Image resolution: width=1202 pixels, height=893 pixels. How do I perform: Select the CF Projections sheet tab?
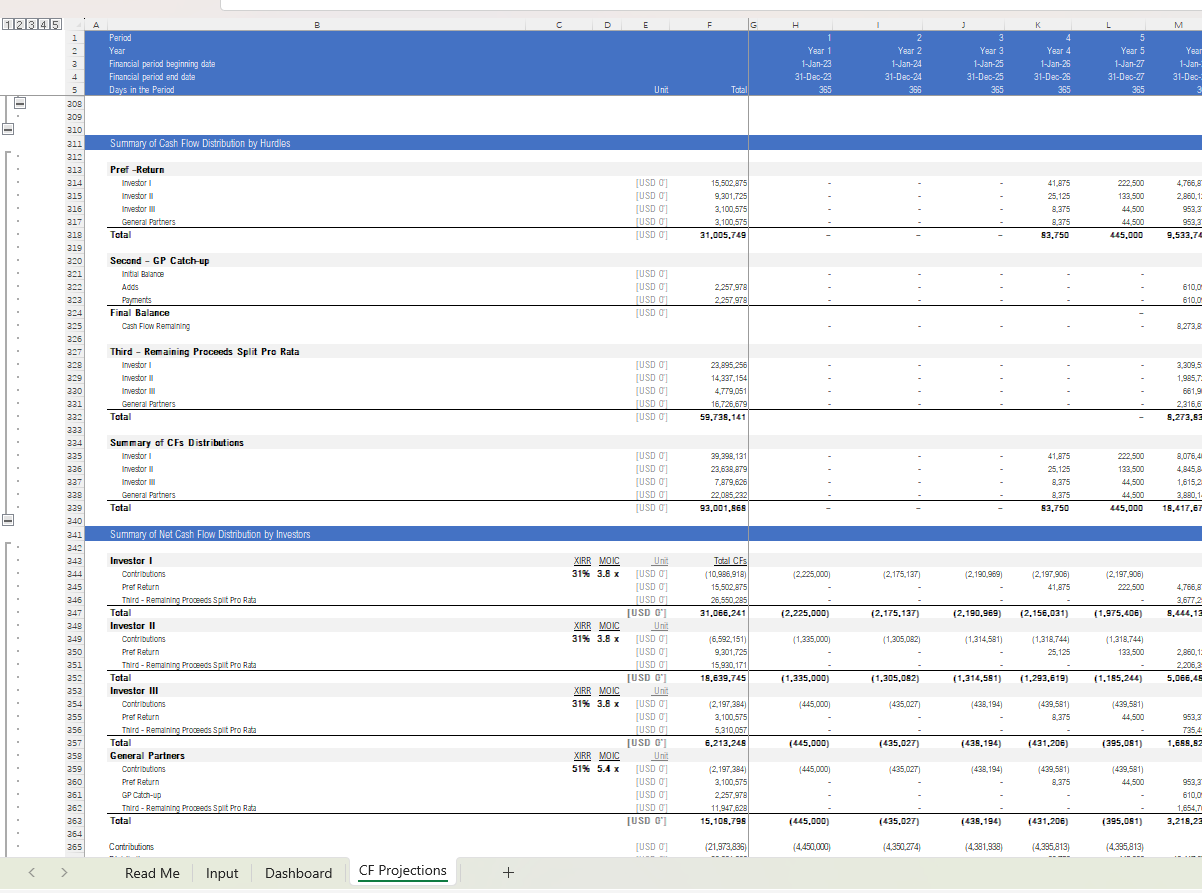pyautogui.click(x=402, y=871)
